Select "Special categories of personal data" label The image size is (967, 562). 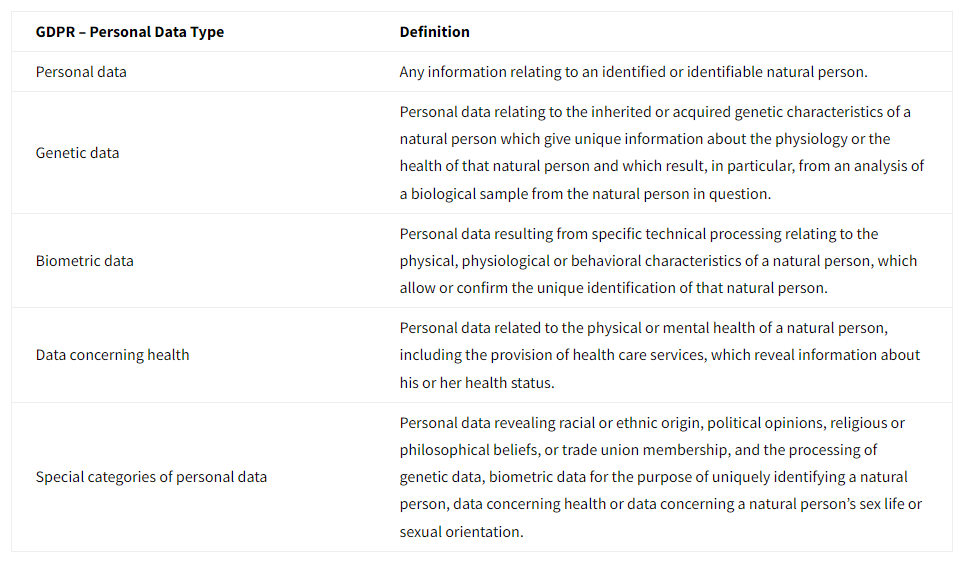click(151, 477)
